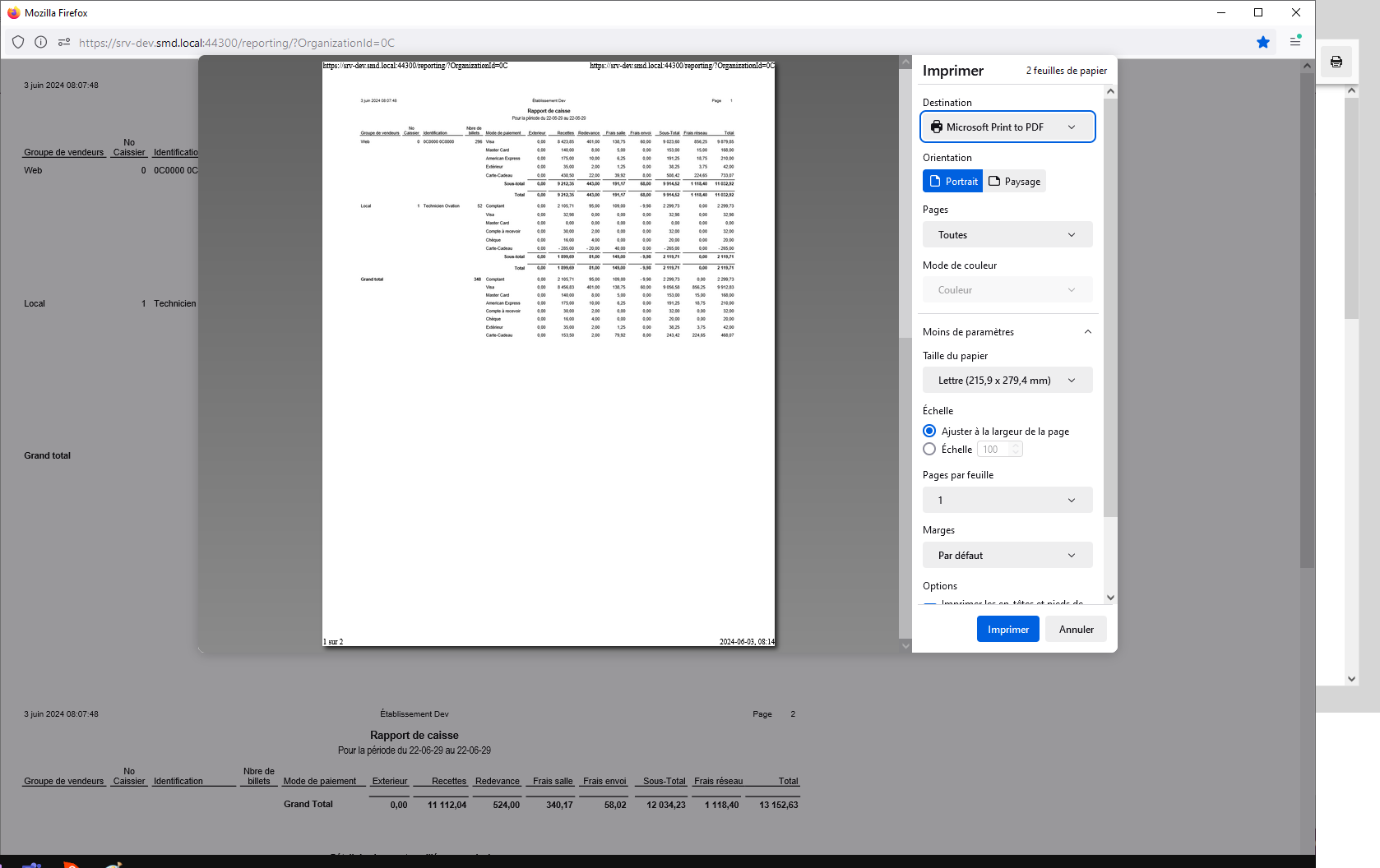Click the blue bookmark star icon

pyautogui.click(x=1262, y=42)
